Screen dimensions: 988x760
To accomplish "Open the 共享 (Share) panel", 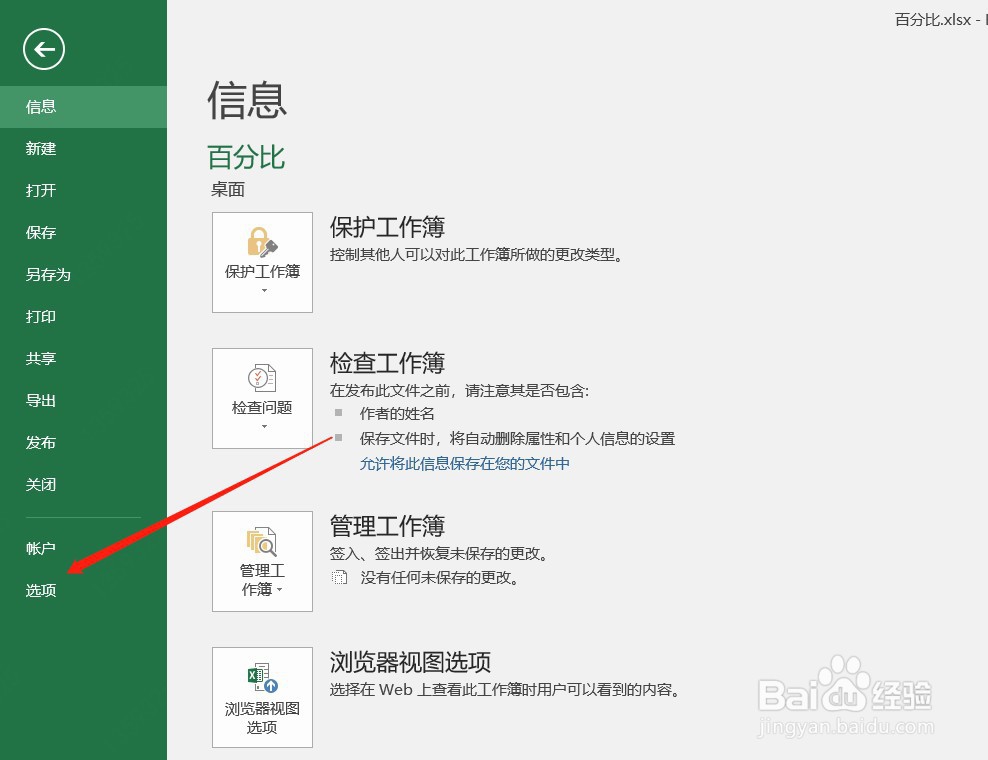I will click(x=40, y=359).
